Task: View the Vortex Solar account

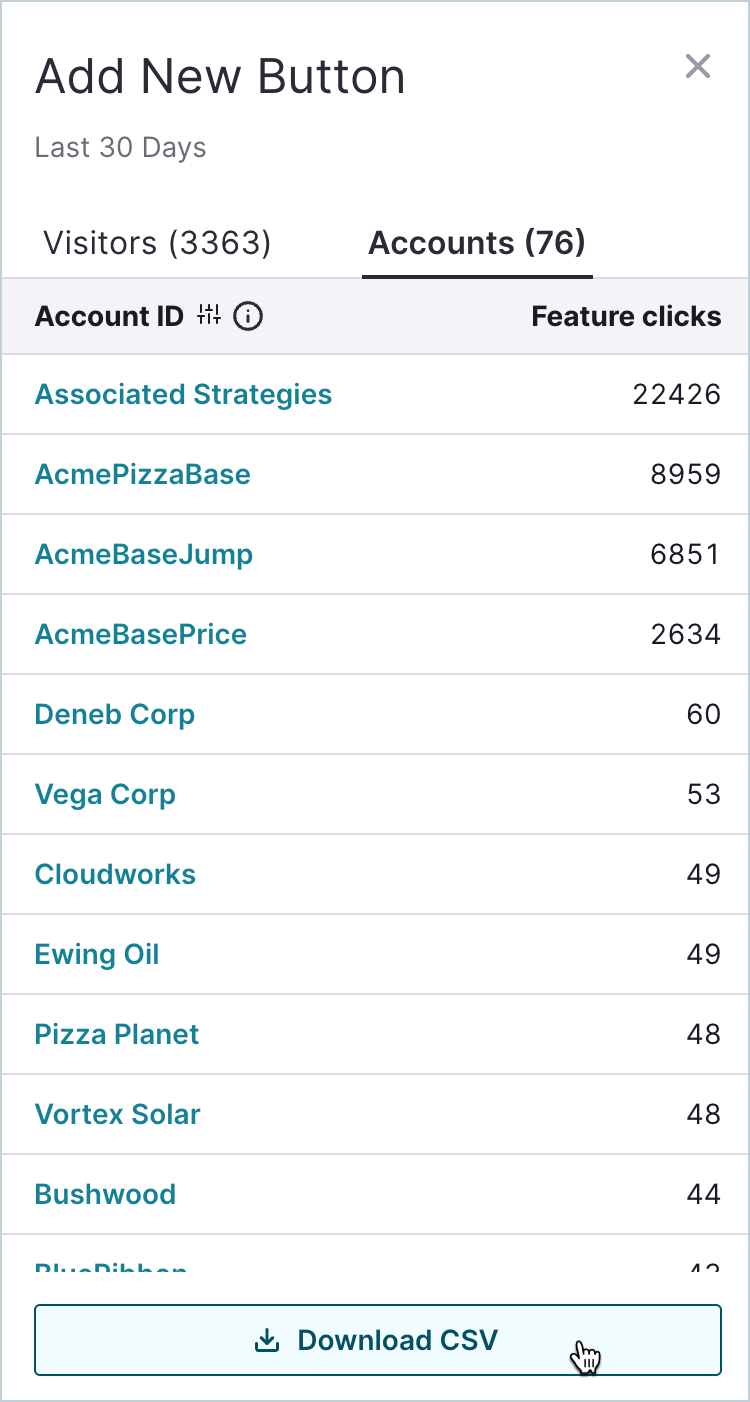Action: pyautogui.click(x=118, y=1114)
